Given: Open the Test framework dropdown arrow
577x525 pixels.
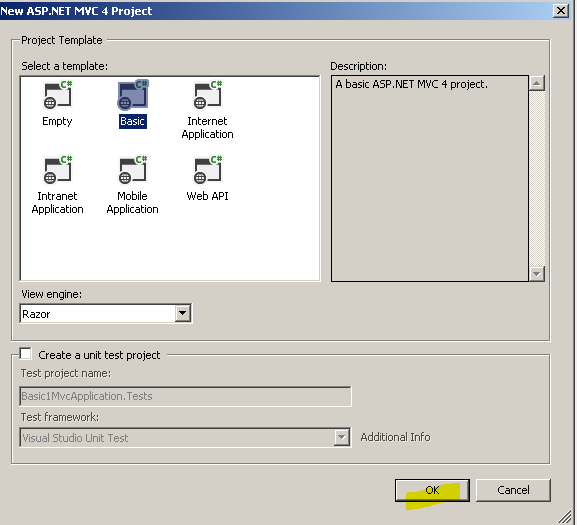Looking at the screenshot, I should pyautogui.click(x=342, y=437).
